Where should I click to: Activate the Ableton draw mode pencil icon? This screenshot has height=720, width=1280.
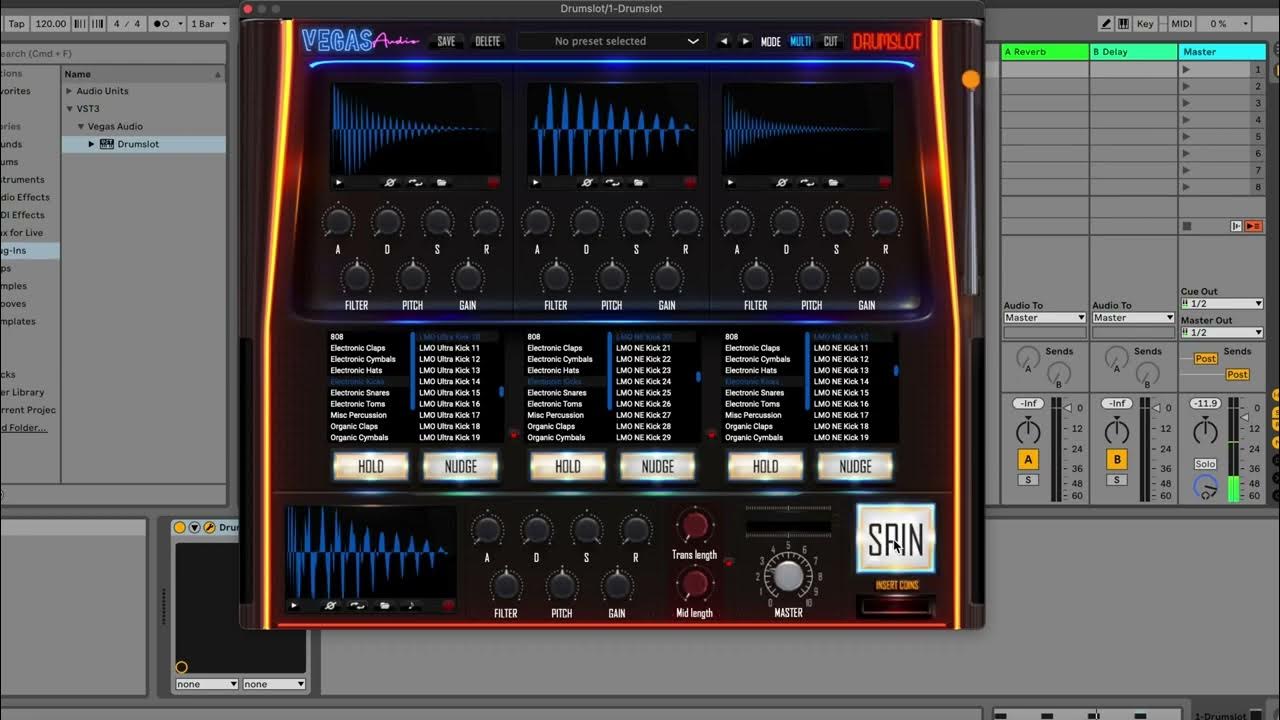pyautogui.click(x=1106, y=23)
